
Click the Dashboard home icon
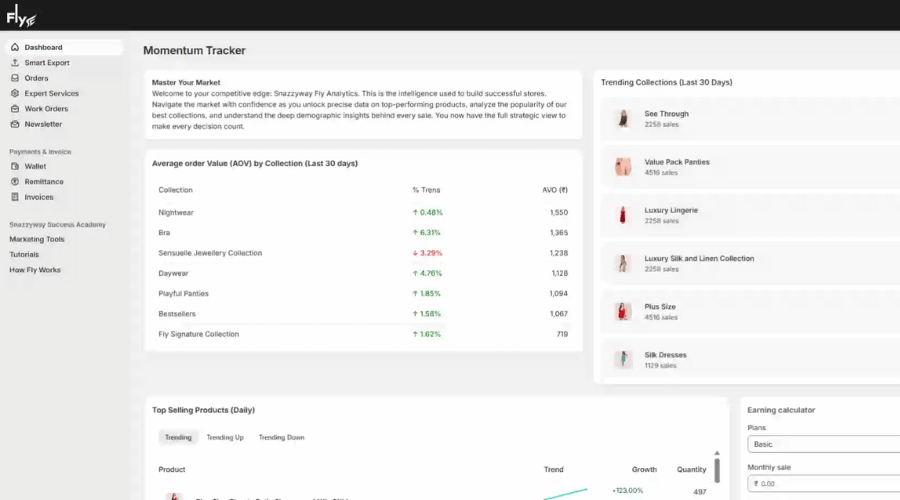point(15,47)
